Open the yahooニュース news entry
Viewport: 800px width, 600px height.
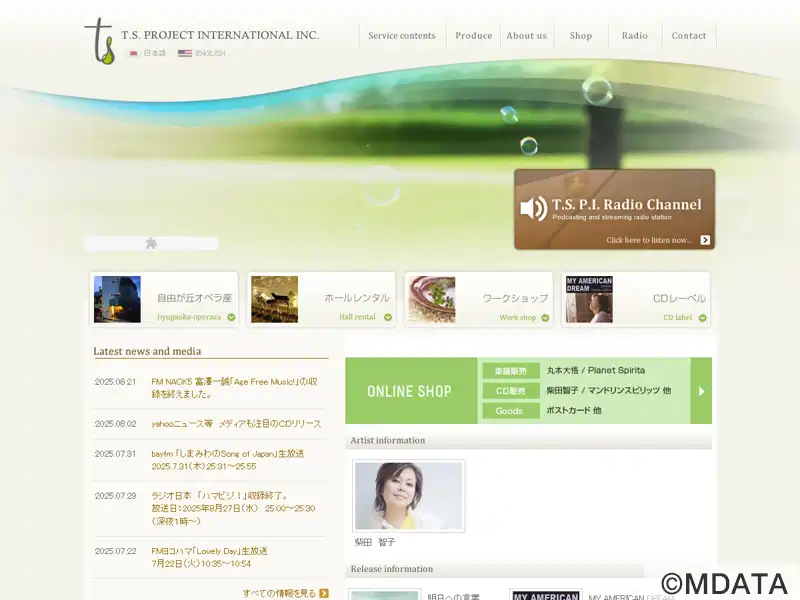(236, 423)
